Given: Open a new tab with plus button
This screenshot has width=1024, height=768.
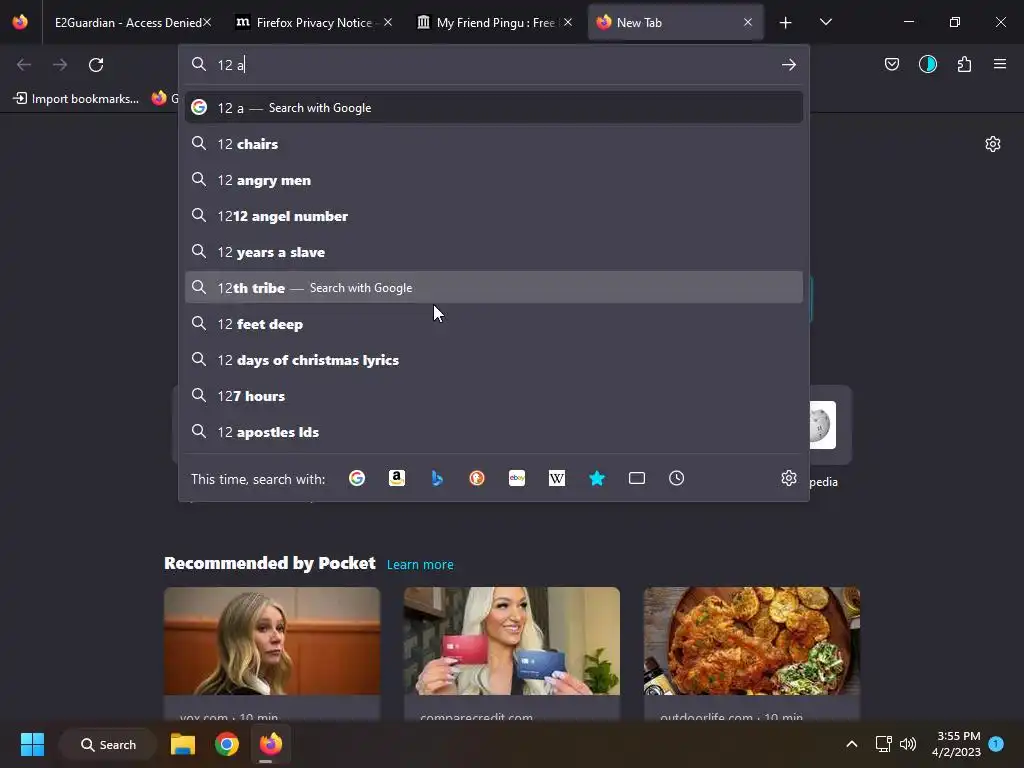Looking at the screenshot, I should point(785,23).
